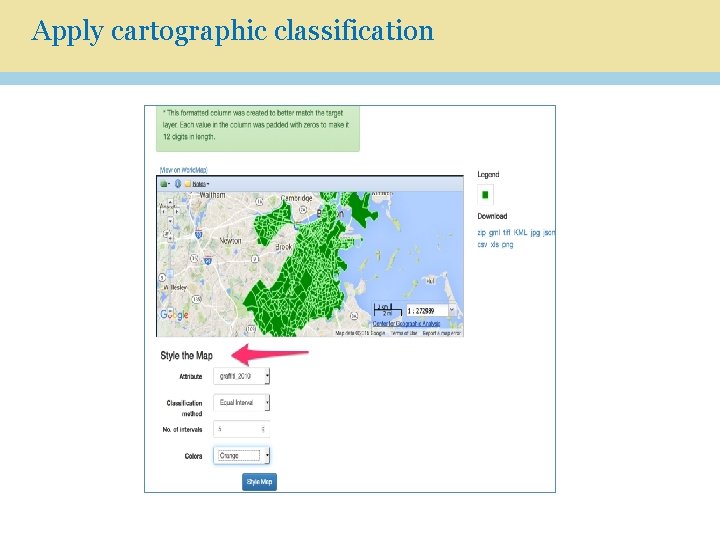Download the xls format
The height and width of the screenshot is (540, 720).
(494, 244)
